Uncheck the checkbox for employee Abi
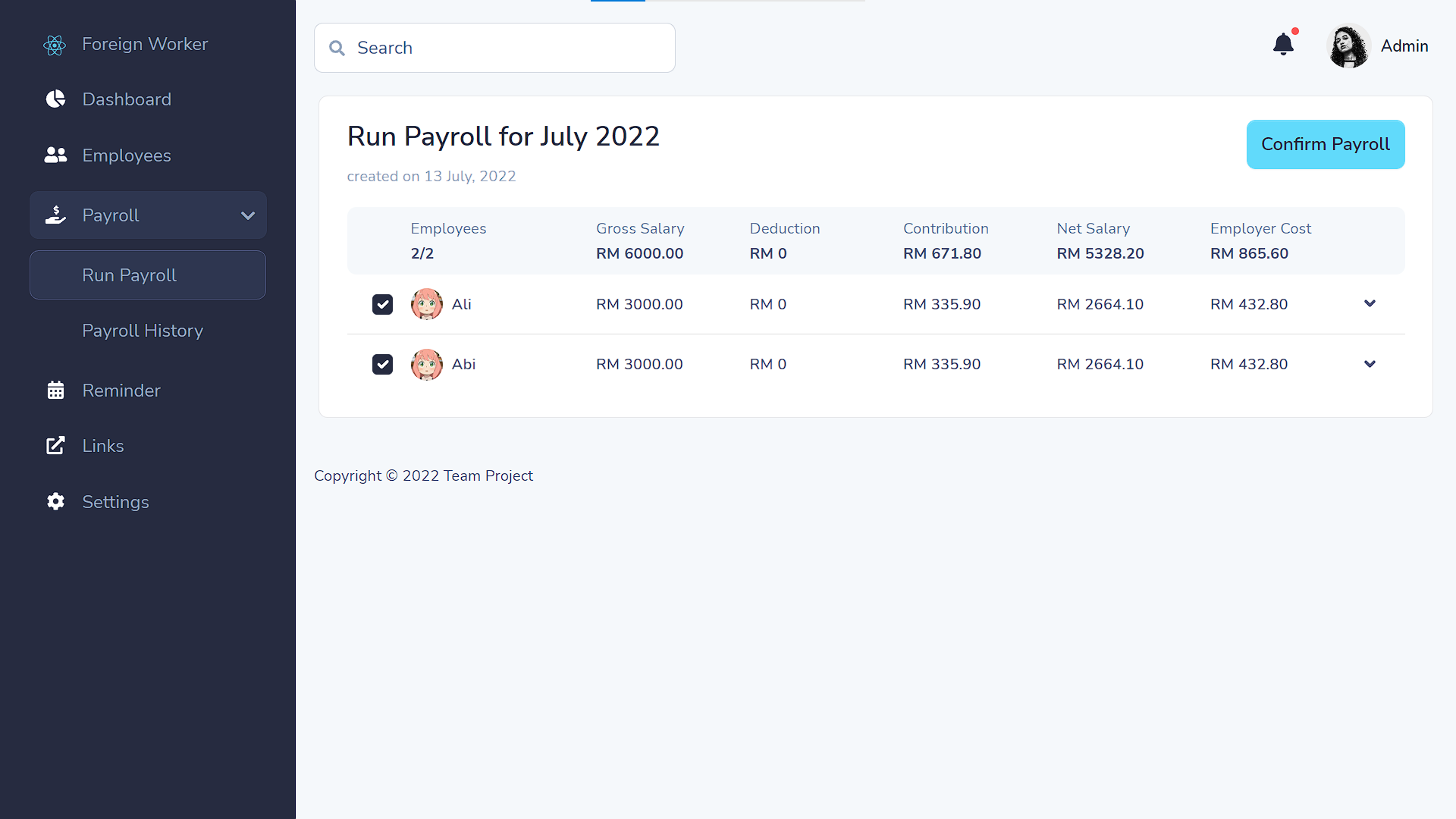Screen dimensions: 1456x819 click(382, 364)
